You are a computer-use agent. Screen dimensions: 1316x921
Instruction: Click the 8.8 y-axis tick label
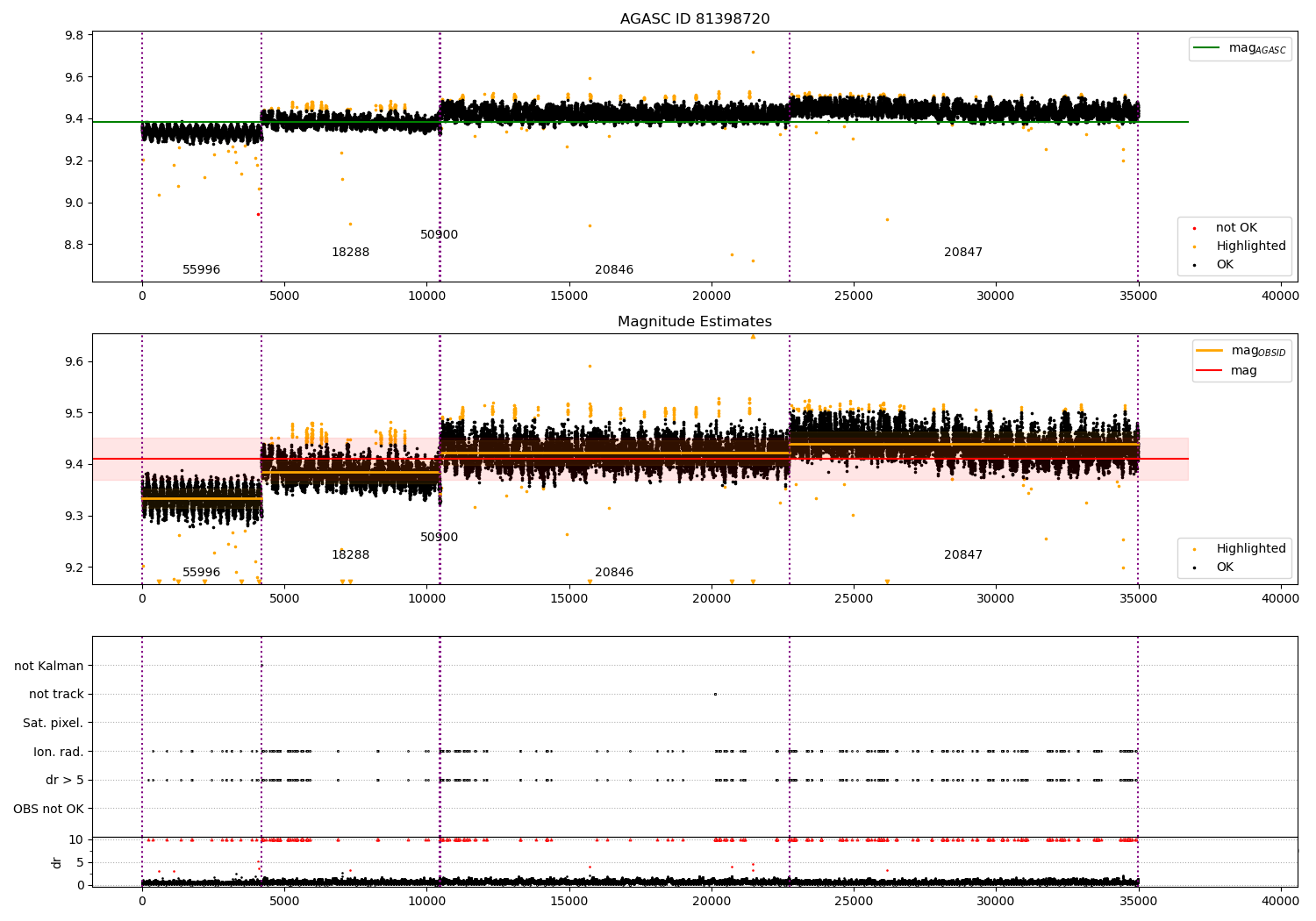pyautogui.click(x=75, y=245)
